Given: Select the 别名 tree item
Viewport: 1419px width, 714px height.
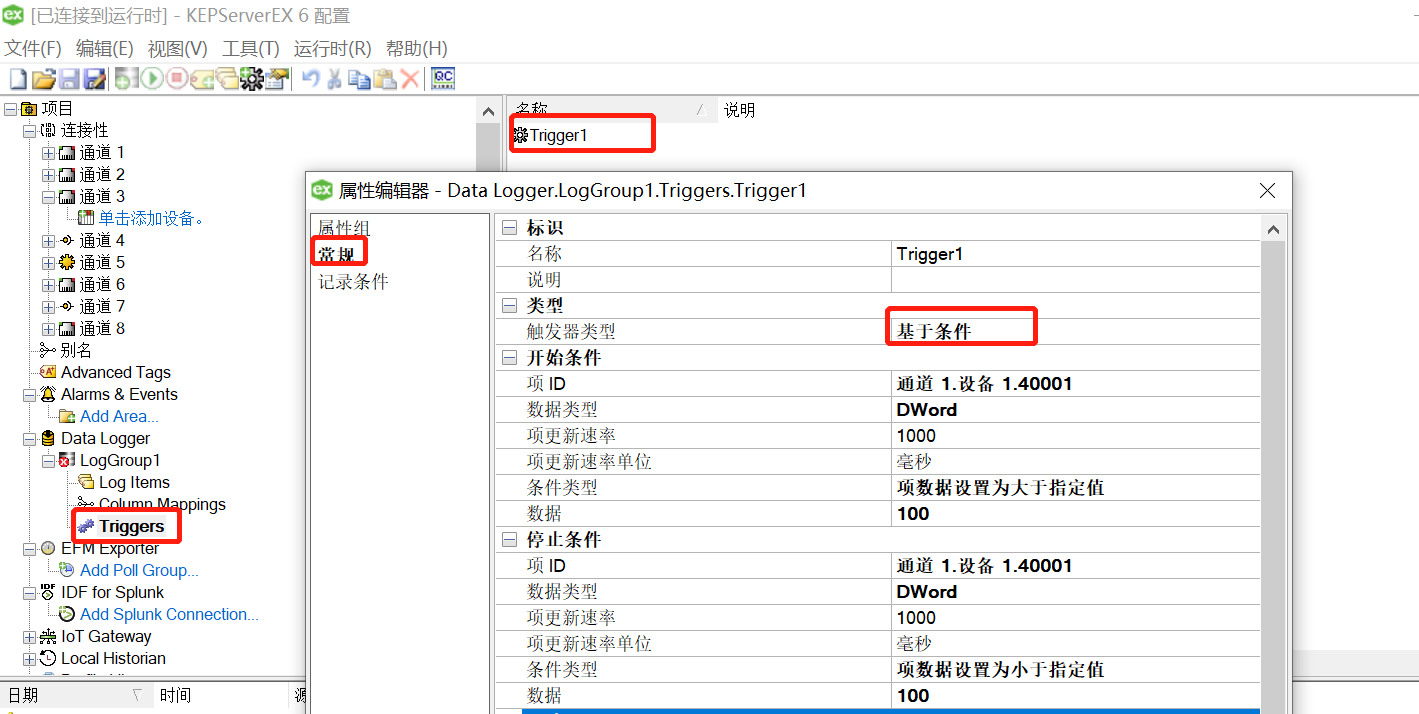Looking at the screenshot, I should pyautogui.click(x=76, y=350).
